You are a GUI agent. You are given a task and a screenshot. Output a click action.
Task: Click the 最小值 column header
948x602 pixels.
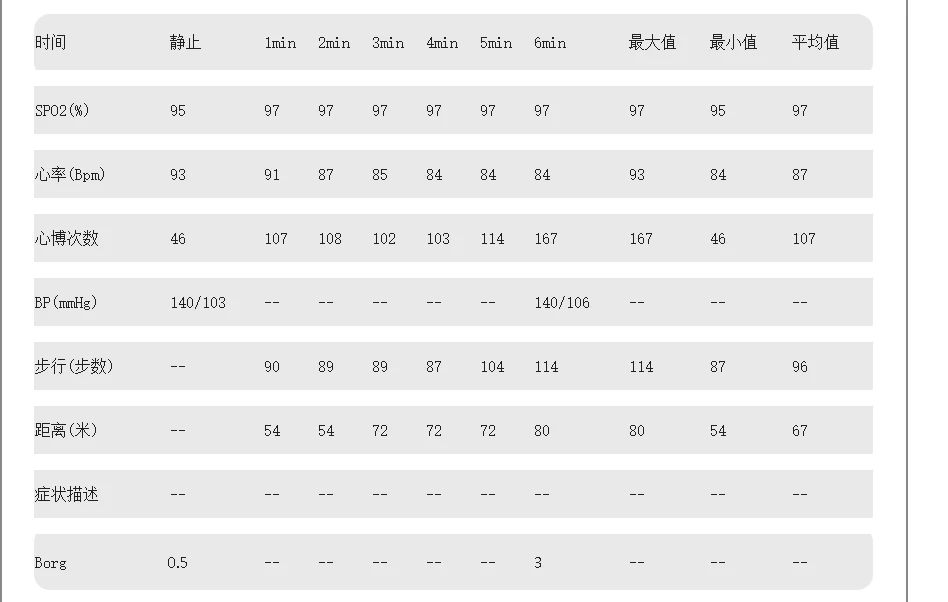pyautogui.click(x=733, y=42)
